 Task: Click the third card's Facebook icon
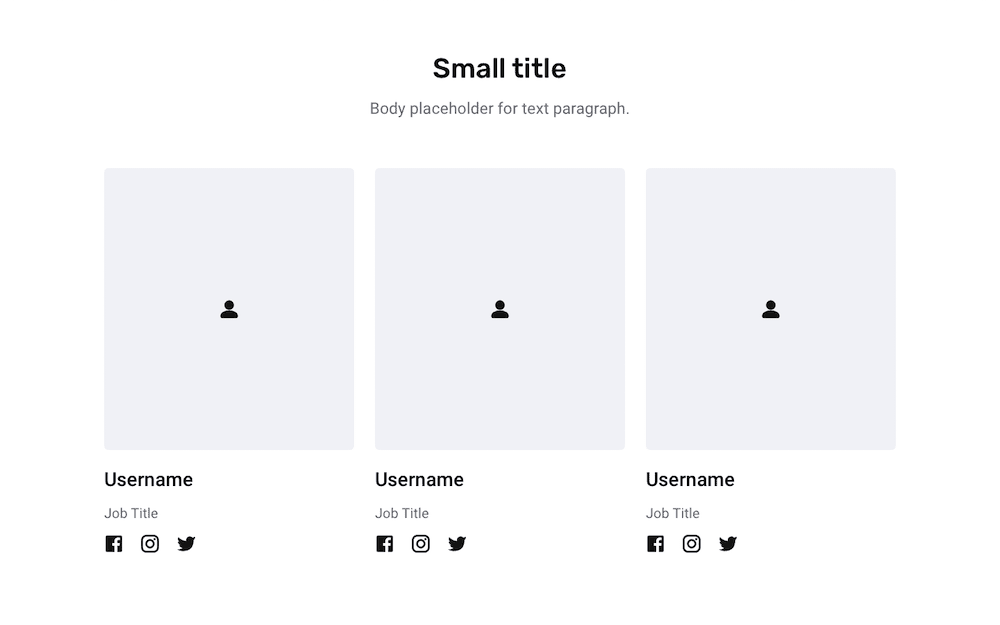tap(656, 543)
